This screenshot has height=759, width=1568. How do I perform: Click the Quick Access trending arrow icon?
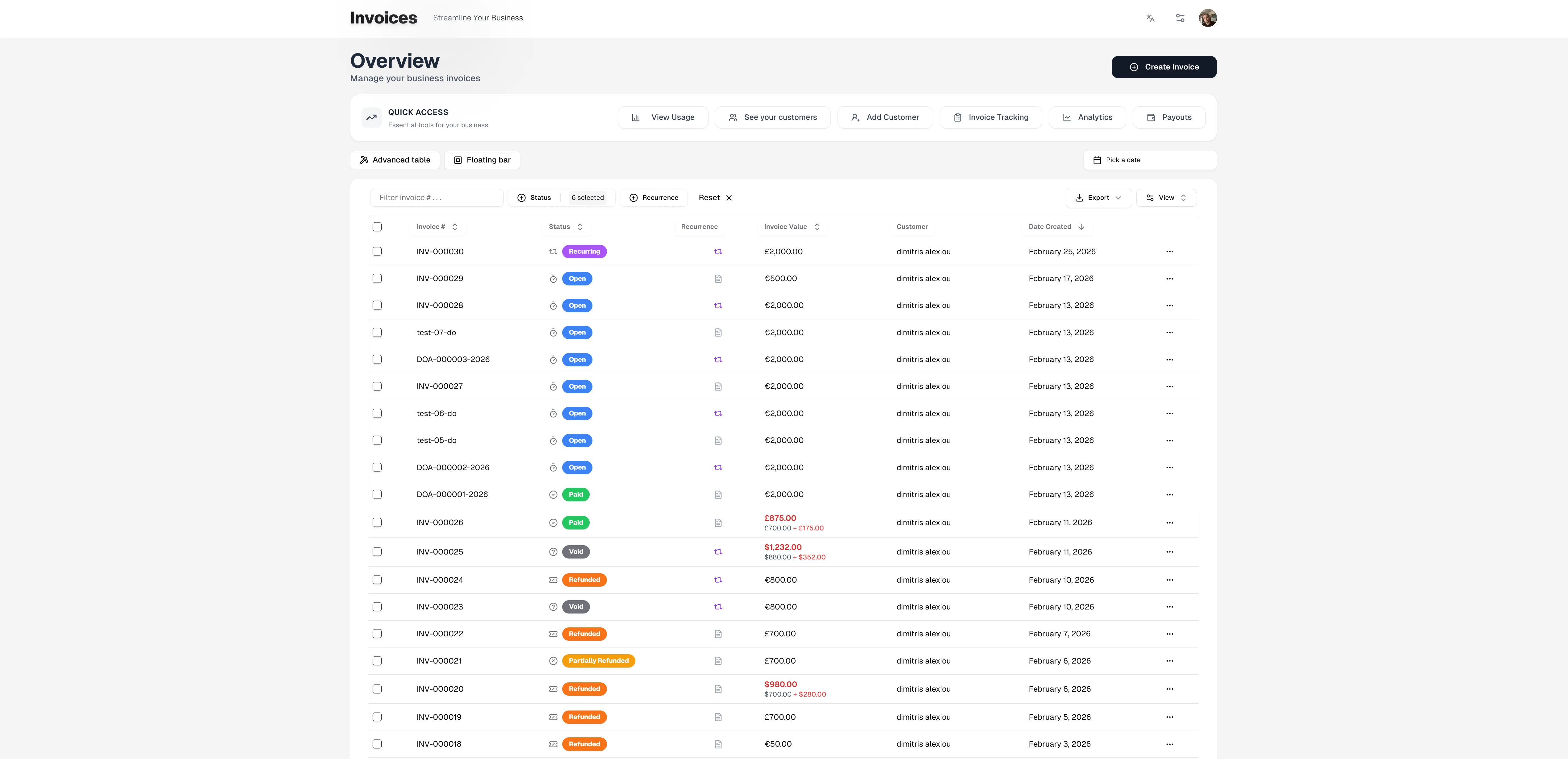tap(371, 118)
